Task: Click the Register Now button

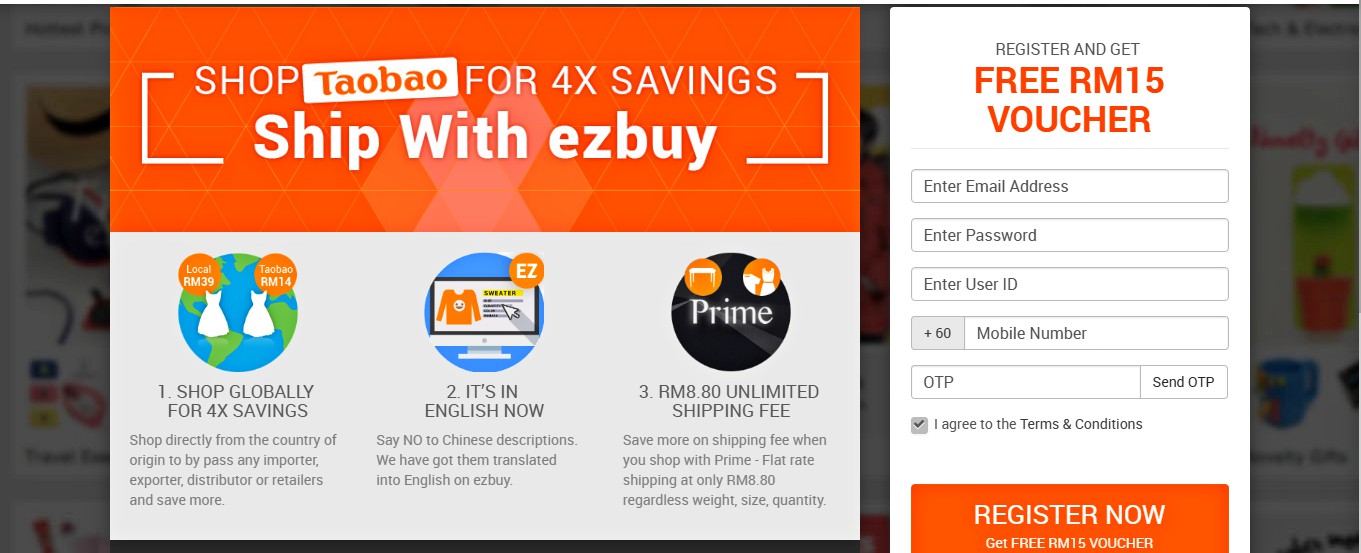Action: (x=1069, y=519)
